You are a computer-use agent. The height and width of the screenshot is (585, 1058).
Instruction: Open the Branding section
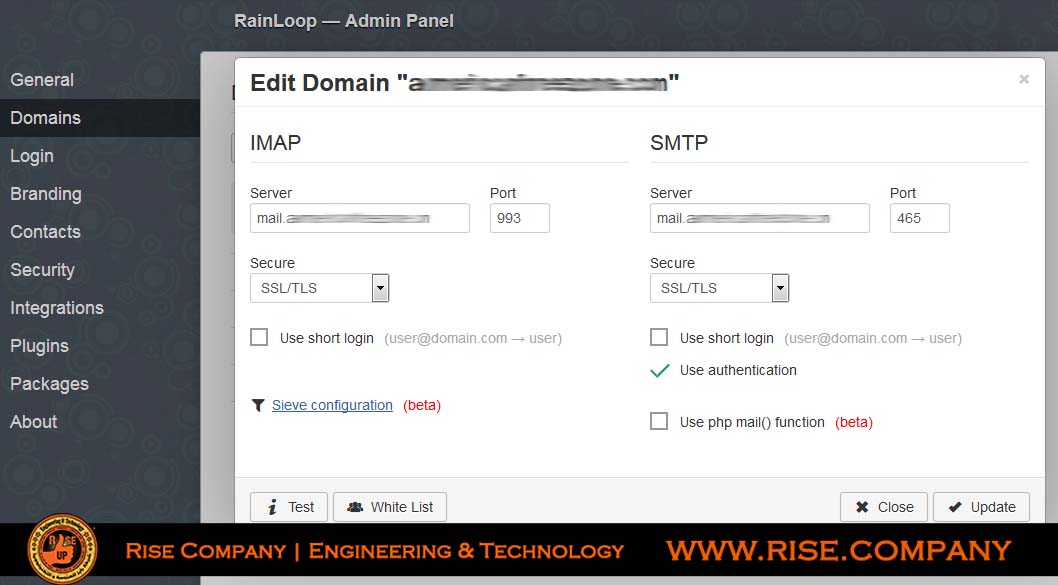click(46, 194)
